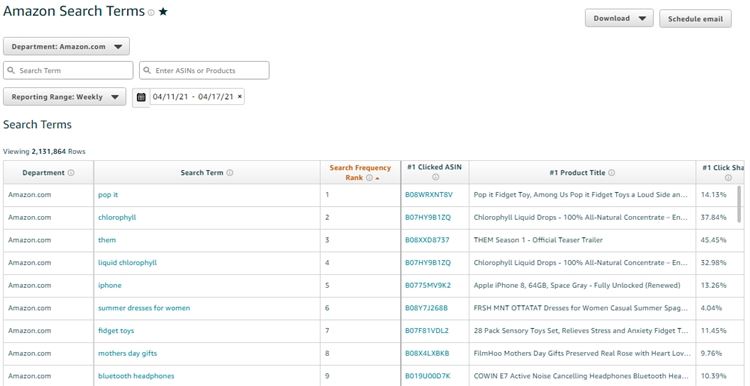This screenshot has width=750, height=386.
Task: Click the favorite star next to the title
Action: coord(163,12)
